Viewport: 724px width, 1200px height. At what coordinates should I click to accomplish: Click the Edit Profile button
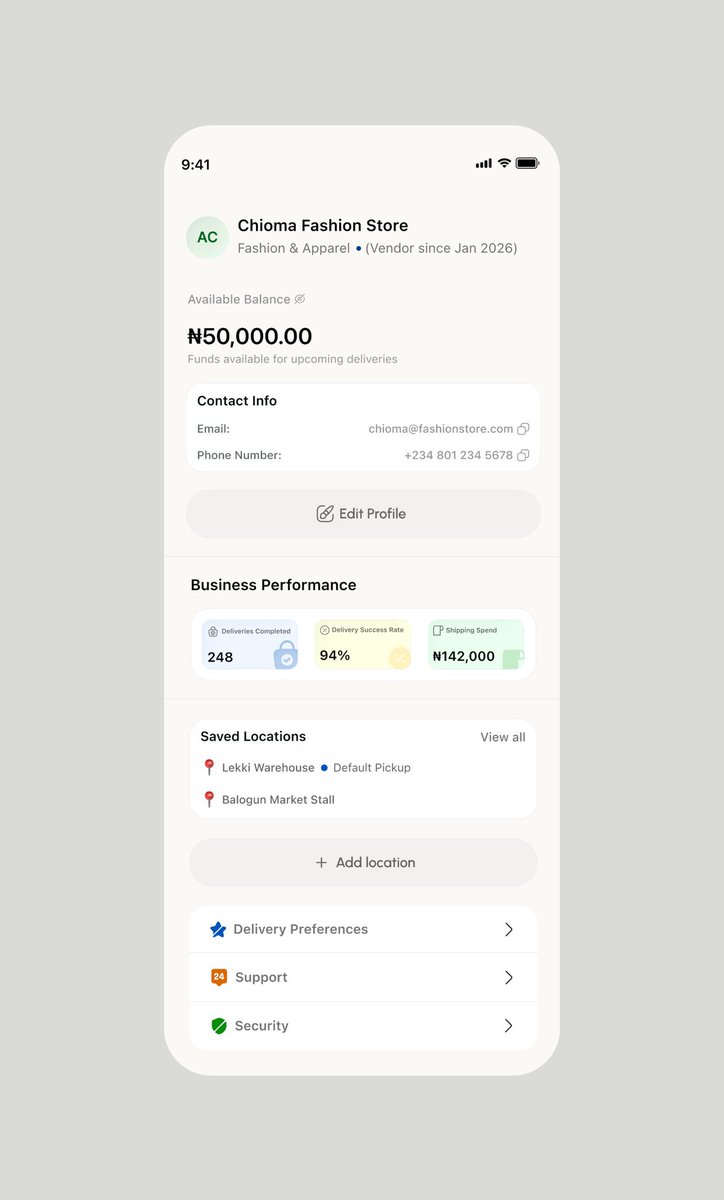click(x=363, y=514)
